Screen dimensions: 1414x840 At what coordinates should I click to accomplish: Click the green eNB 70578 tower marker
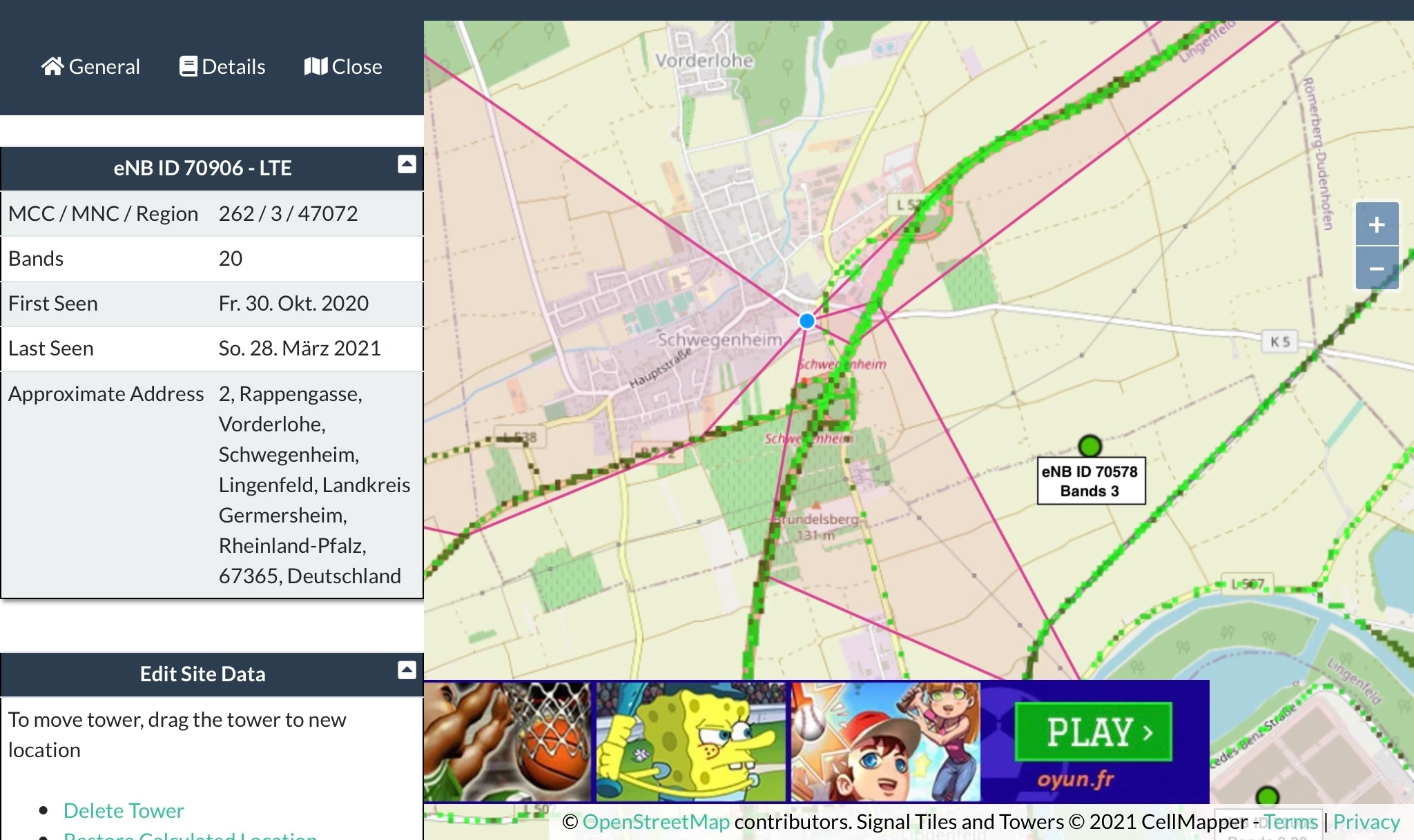click(x=1089, y=446)
